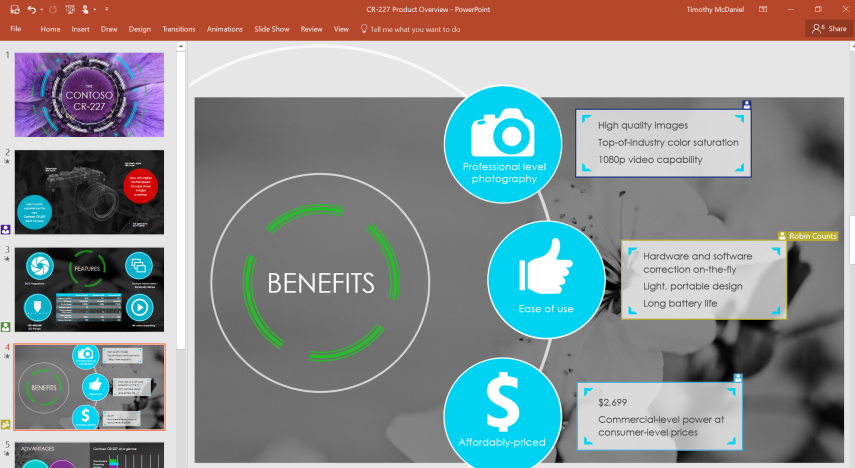Viewport: 855px width, 468px height.
Task: Click Top-of-industry color saturation text
Action: [x=668, y=142]
